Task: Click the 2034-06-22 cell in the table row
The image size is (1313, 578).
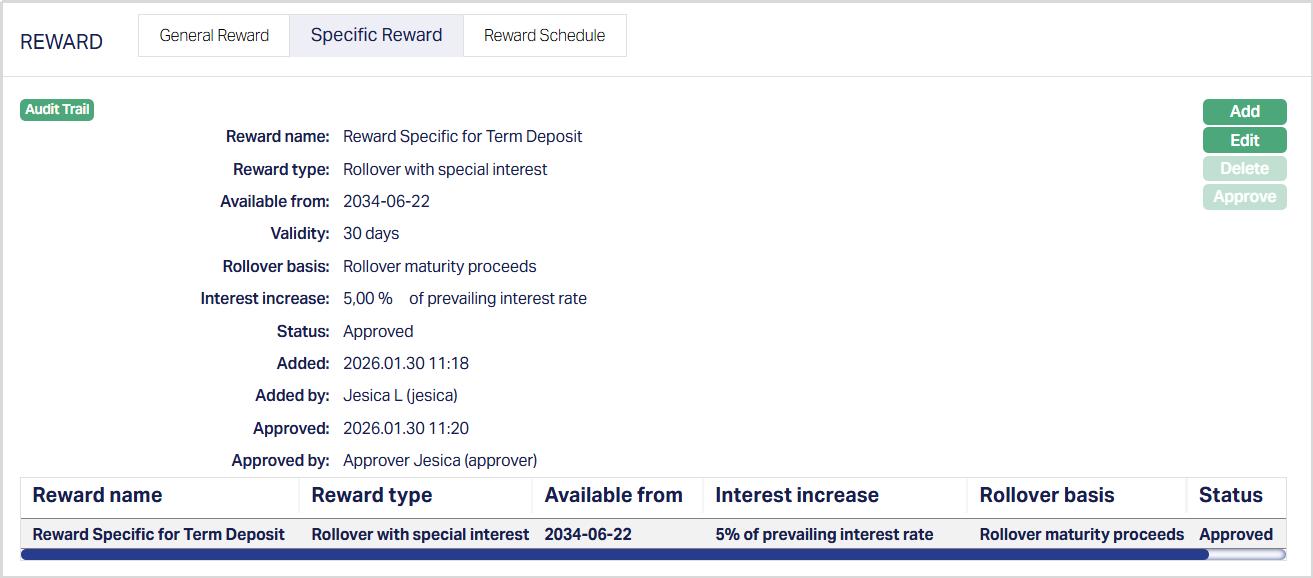Action: point(588,534)
